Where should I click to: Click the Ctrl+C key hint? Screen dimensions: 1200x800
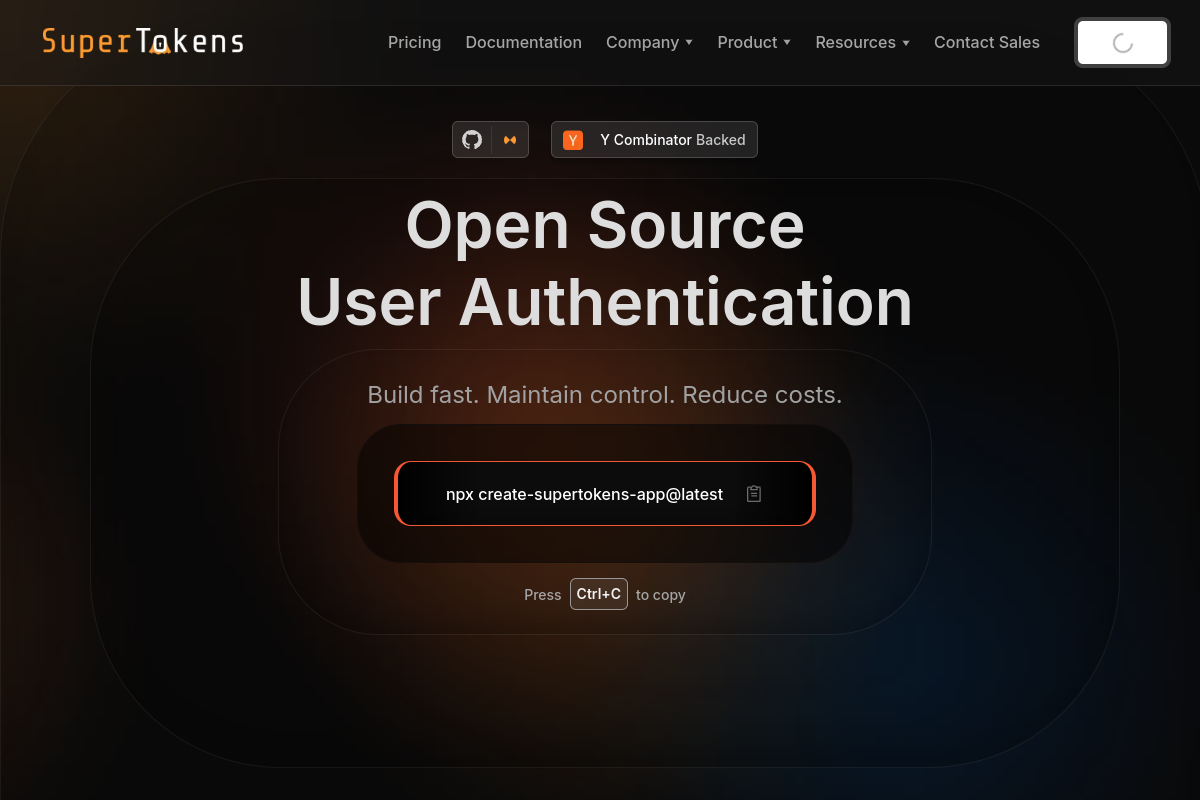[x=599, y=594]
